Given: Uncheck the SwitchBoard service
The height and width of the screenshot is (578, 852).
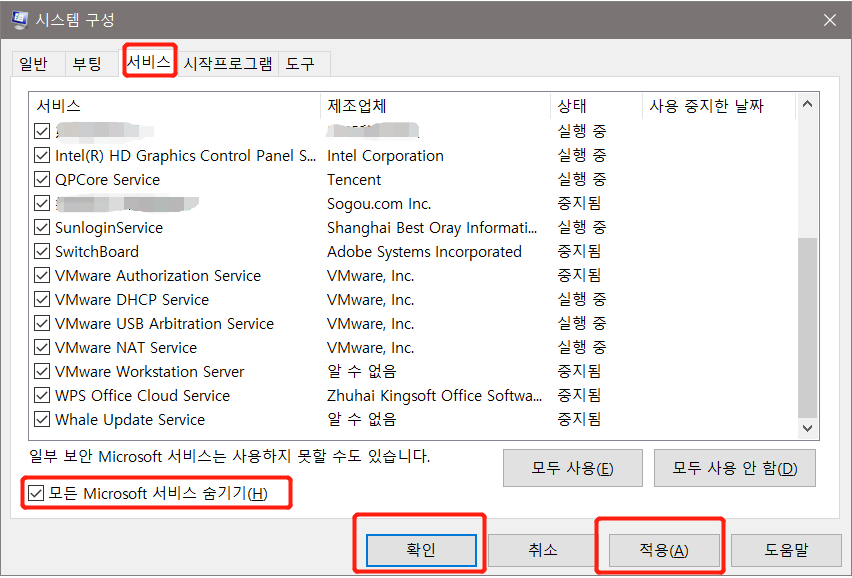Looking at the screenshot, I should [x=41, y=251].
